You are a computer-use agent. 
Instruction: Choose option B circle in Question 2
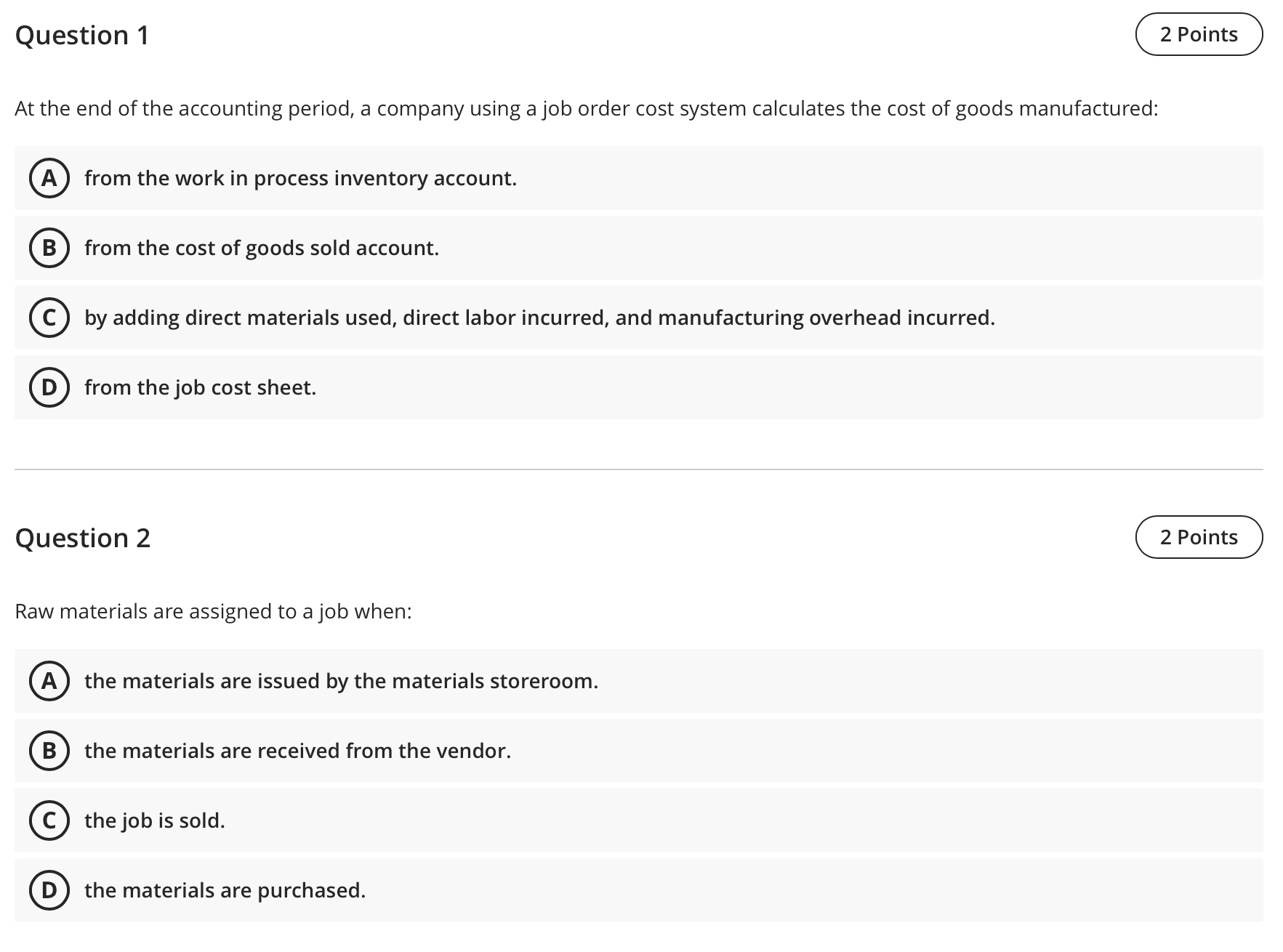point(49,751)
